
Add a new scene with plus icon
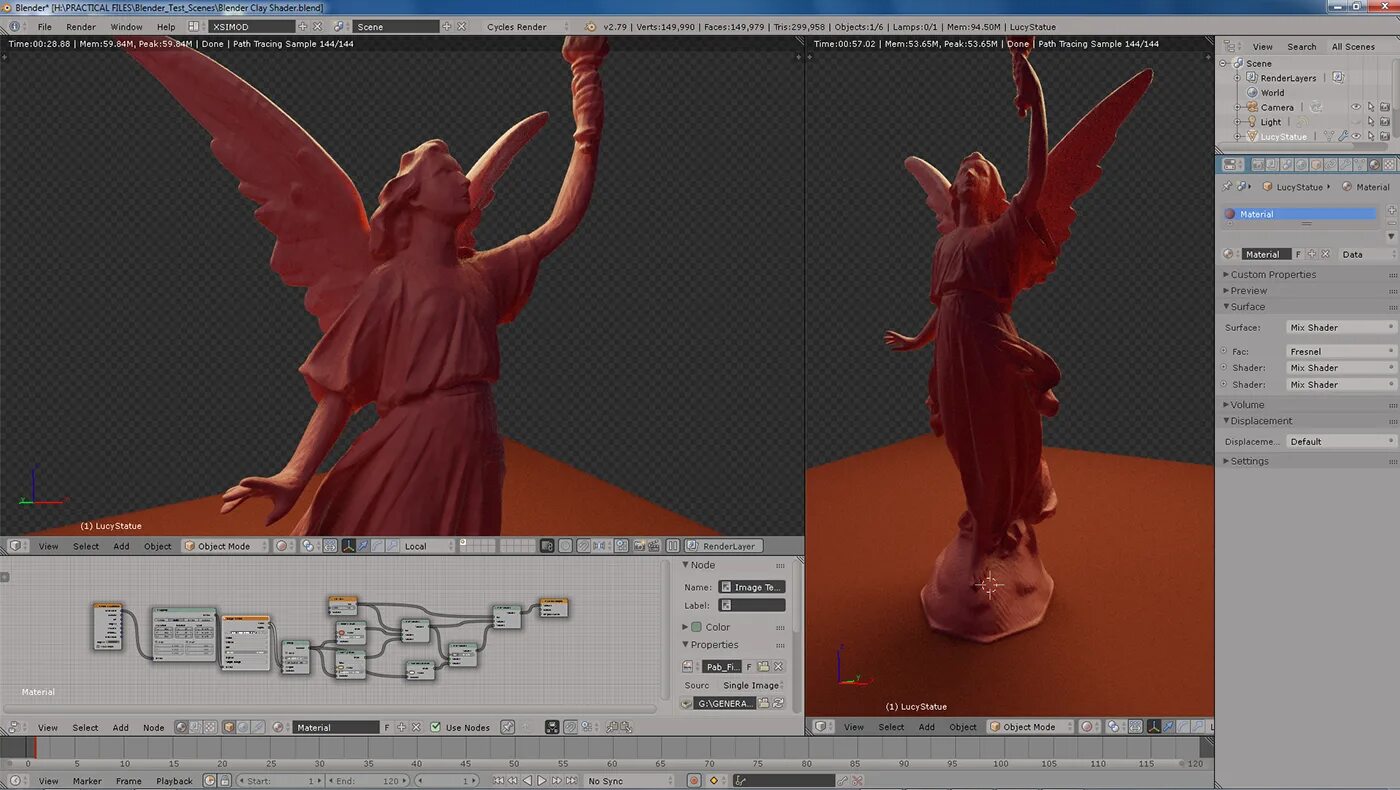(447, 27)
